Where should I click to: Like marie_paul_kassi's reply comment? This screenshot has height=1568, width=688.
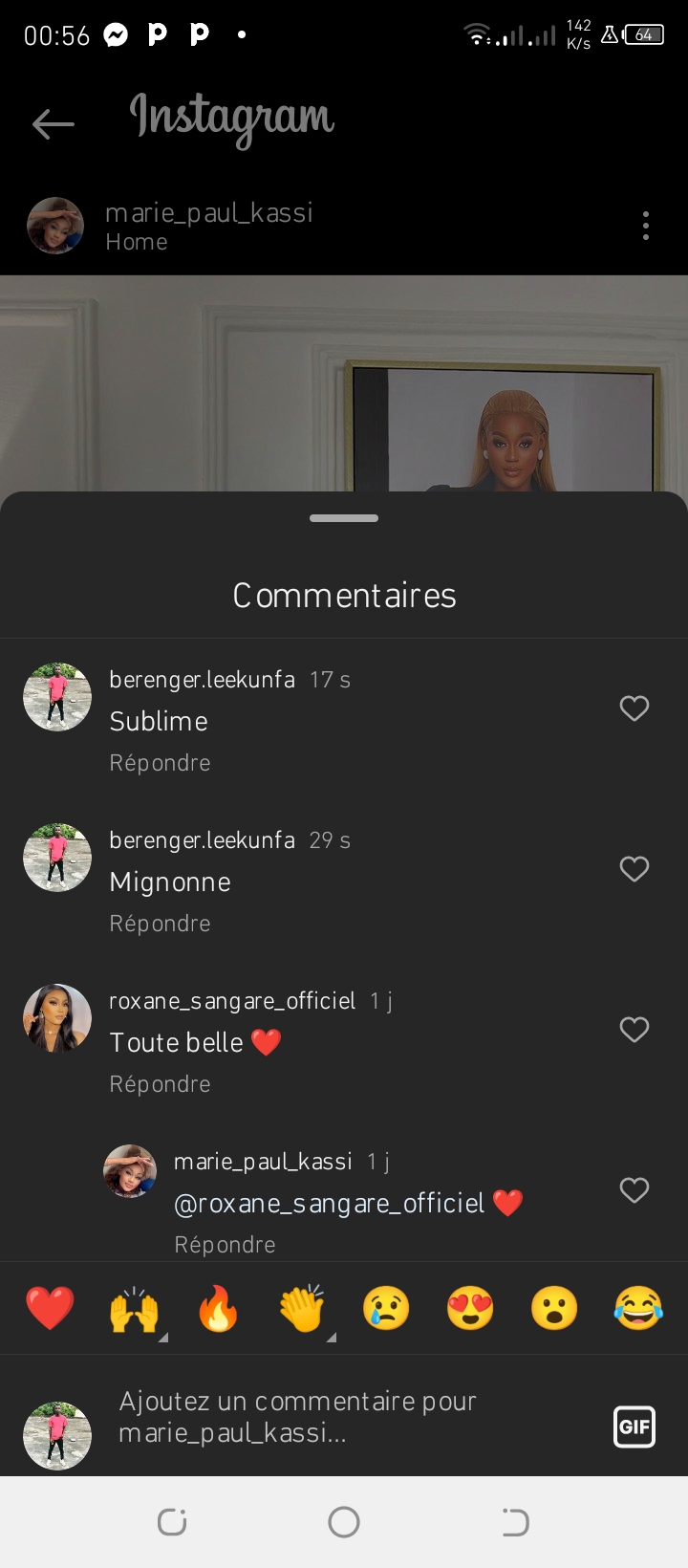(634, 1190)
